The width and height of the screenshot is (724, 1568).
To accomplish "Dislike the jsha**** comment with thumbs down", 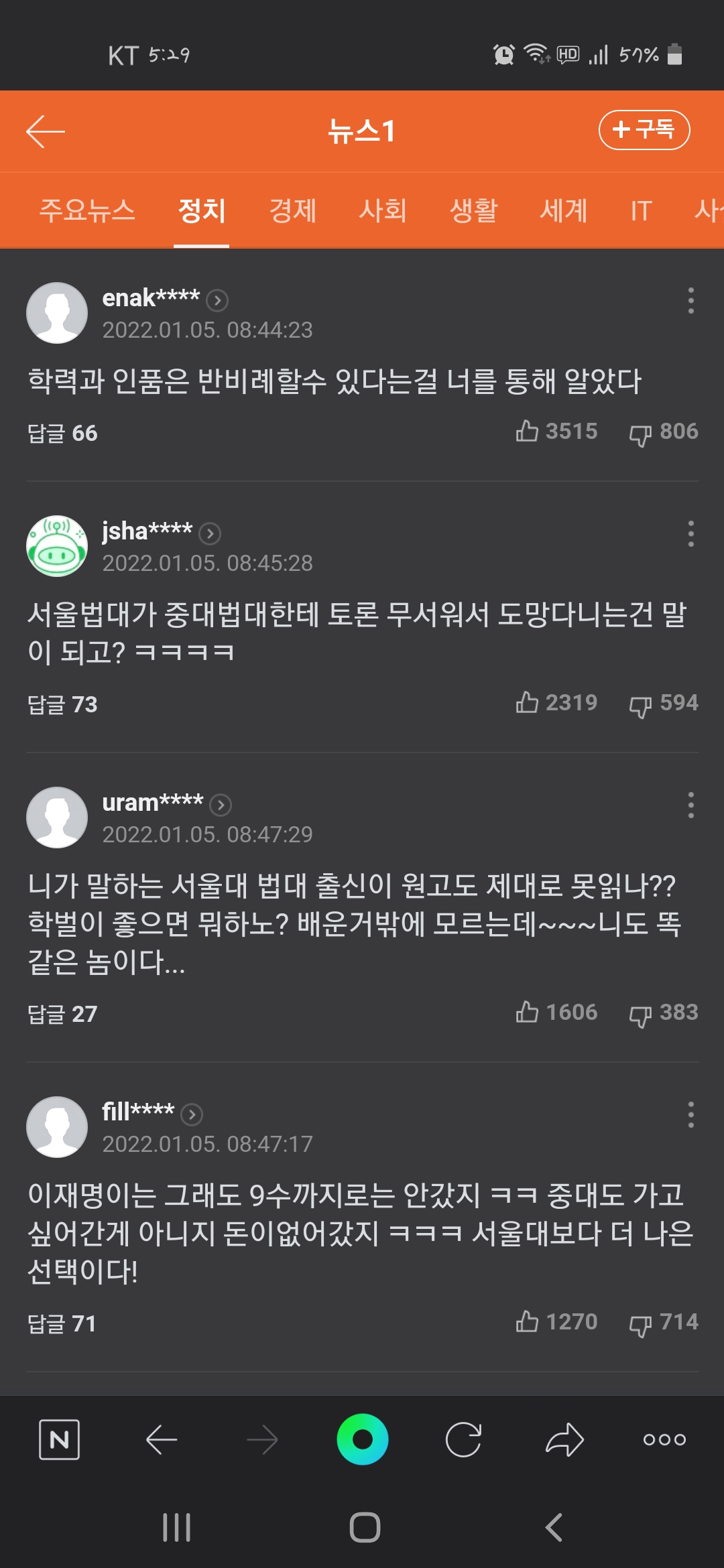I will click(640, 704).
